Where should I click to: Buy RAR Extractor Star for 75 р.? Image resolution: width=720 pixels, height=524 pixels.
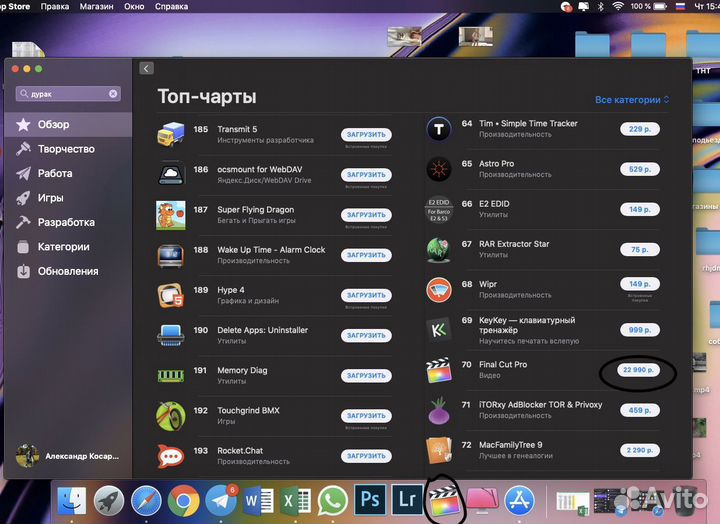(640, 249)
